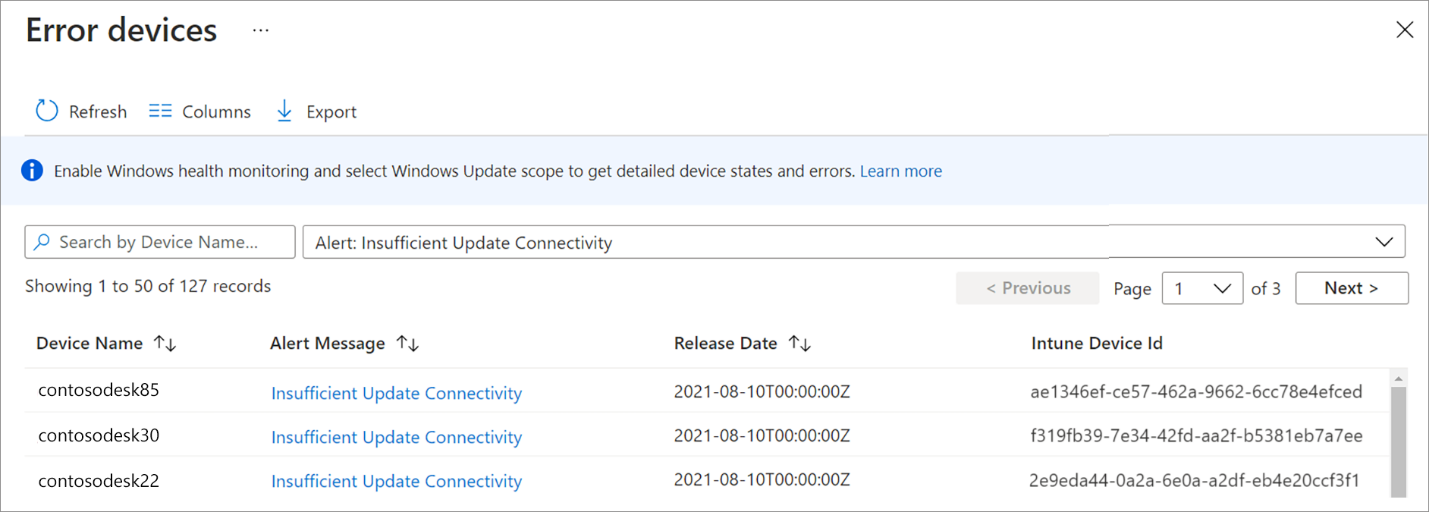
Task: Open the Learn more link
Action: tap(900, 171)
